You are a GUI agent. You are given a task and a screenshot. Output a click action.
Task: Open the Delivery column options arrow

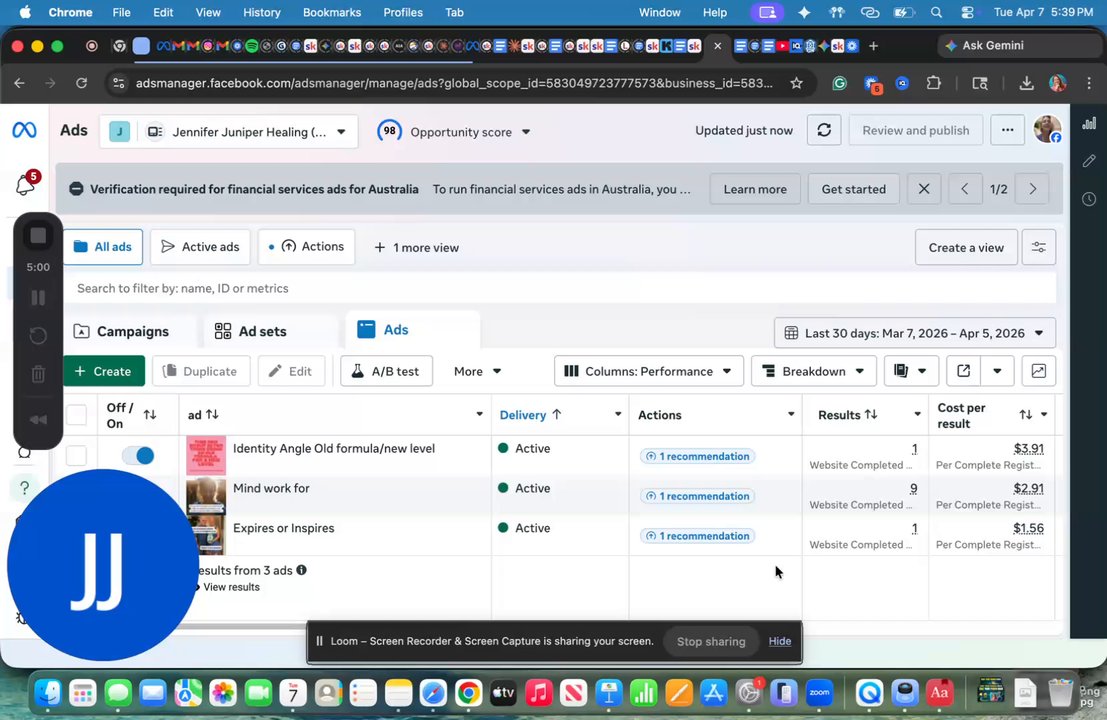coord(618,414)
